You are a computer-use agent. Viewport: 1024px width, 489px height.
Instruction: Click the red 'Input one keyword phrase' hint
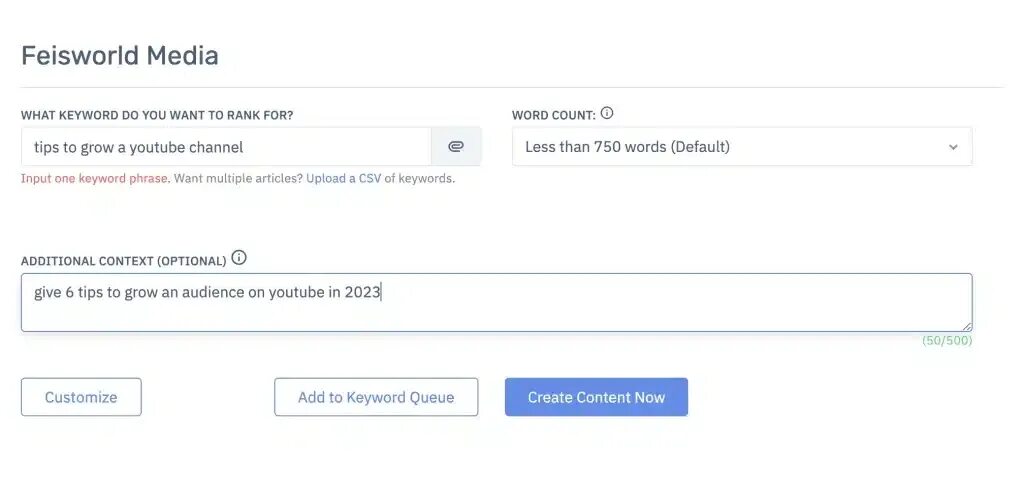(95, 179)
